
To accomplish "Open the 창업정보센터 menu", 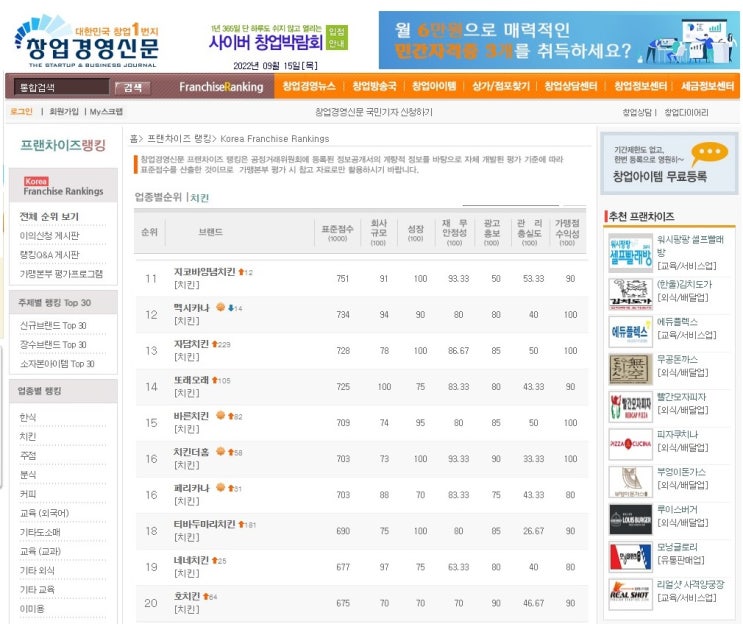I will (640, 86).
